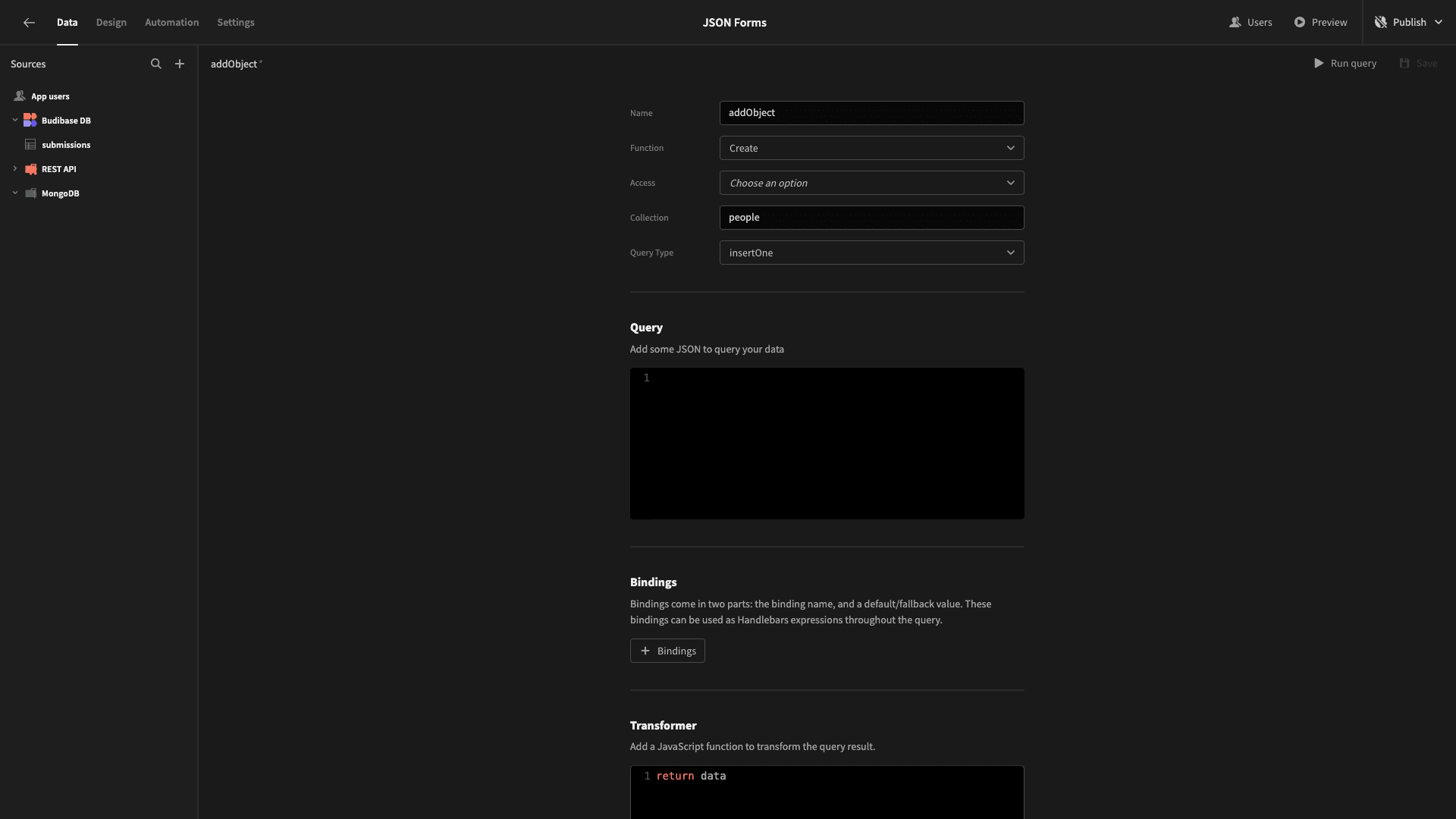
Task: Click the Collection input field
Action: [871, 218]
